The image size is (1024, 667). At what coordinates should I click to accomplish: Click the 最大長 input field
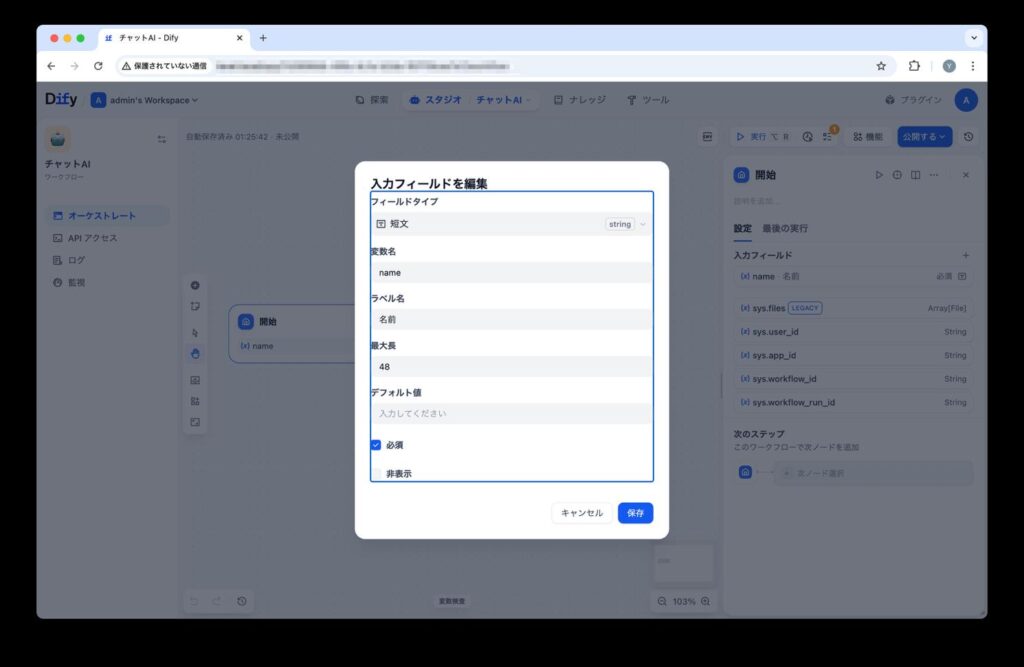[x=511, y=367]
